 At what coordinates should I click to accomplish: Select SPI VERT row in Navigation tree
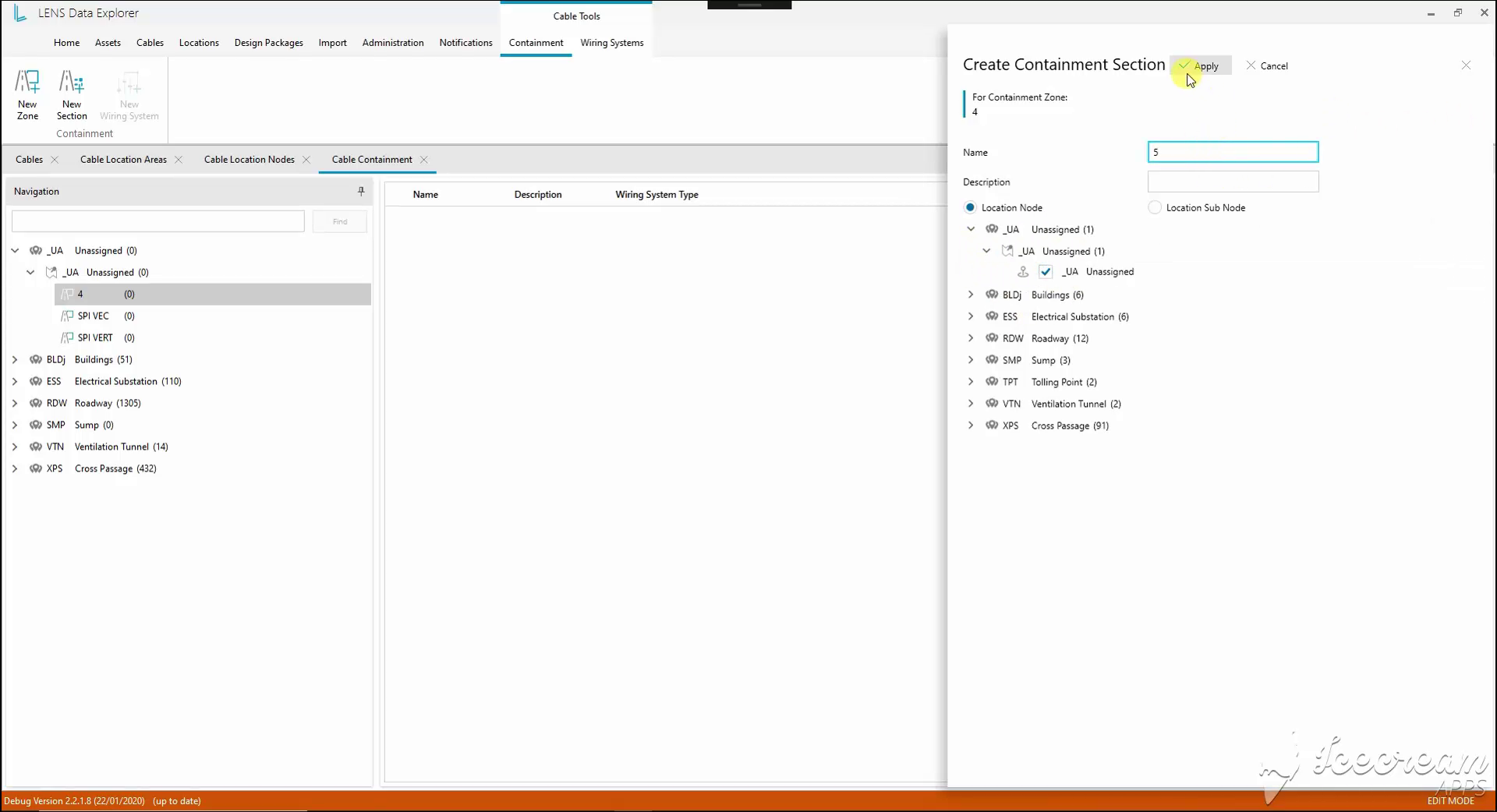pos(213,338)
